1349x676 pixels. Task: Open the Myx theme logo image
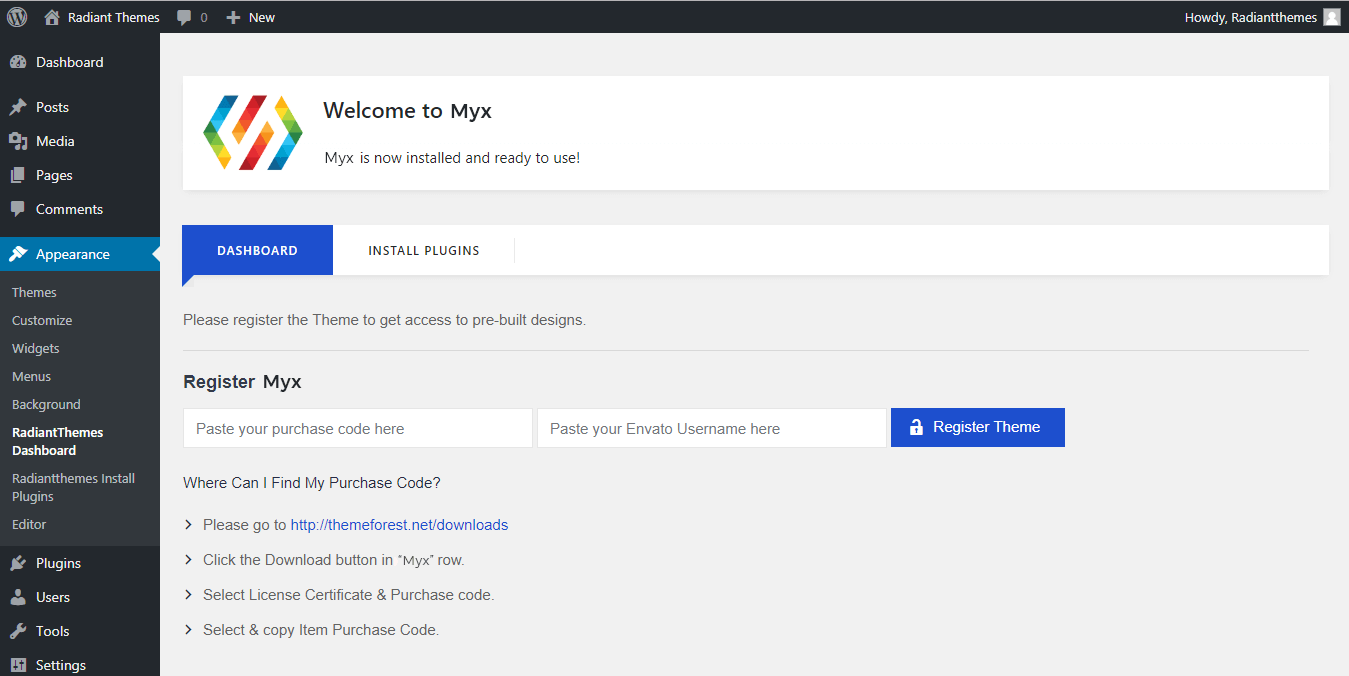tap(252, 133)
